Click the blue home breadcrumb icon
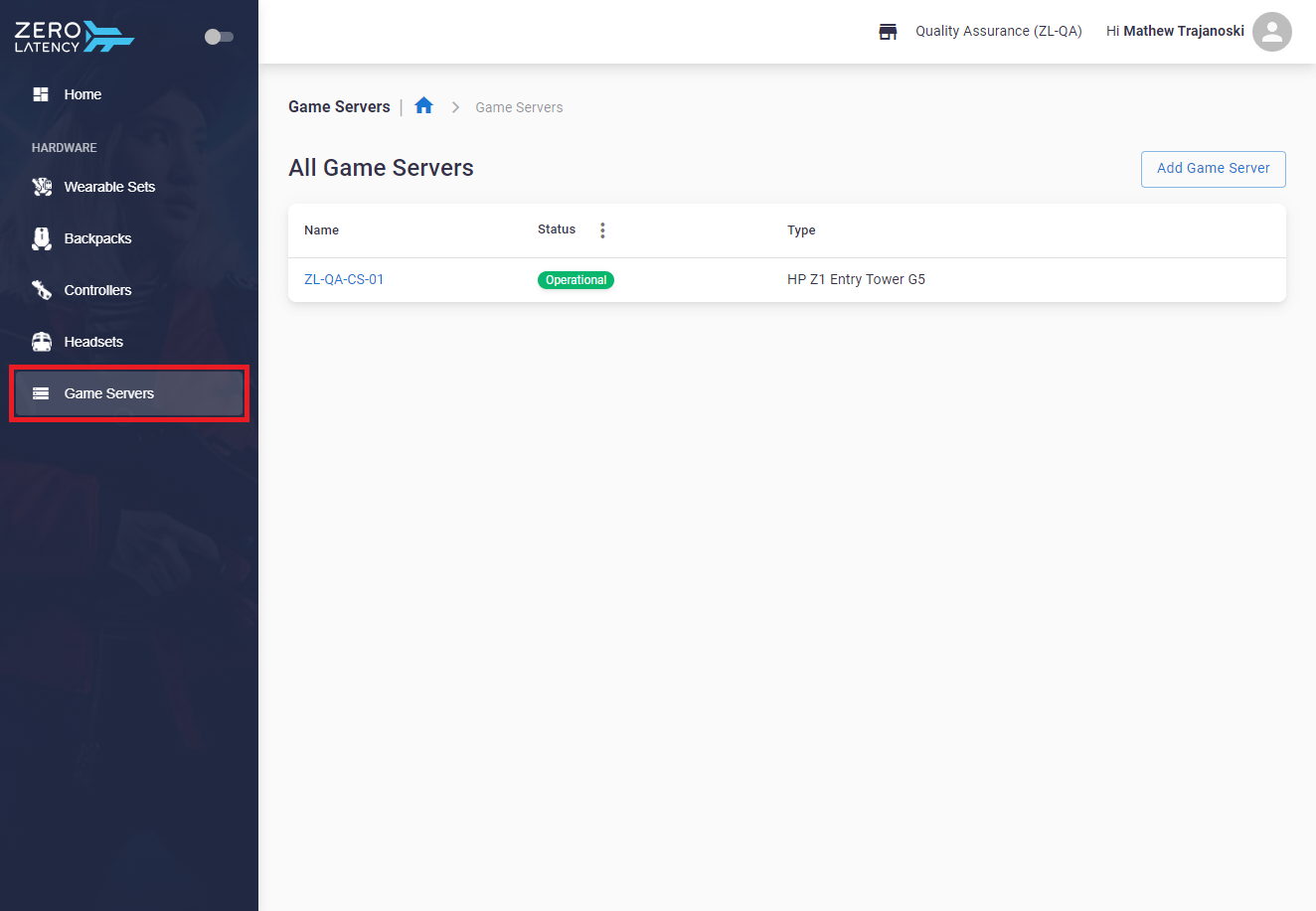Image resolution: width=1316 pixels, height=911 pixels. coord(424,105)
